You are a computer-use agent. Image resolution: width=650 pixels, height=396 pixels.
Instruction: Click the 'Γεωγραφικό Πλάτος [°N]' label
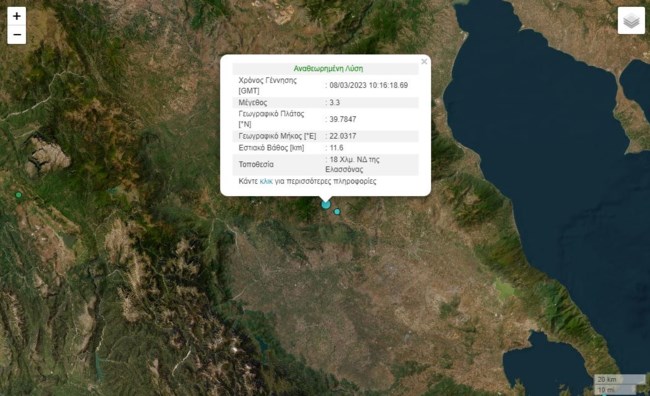coord(271,119)
